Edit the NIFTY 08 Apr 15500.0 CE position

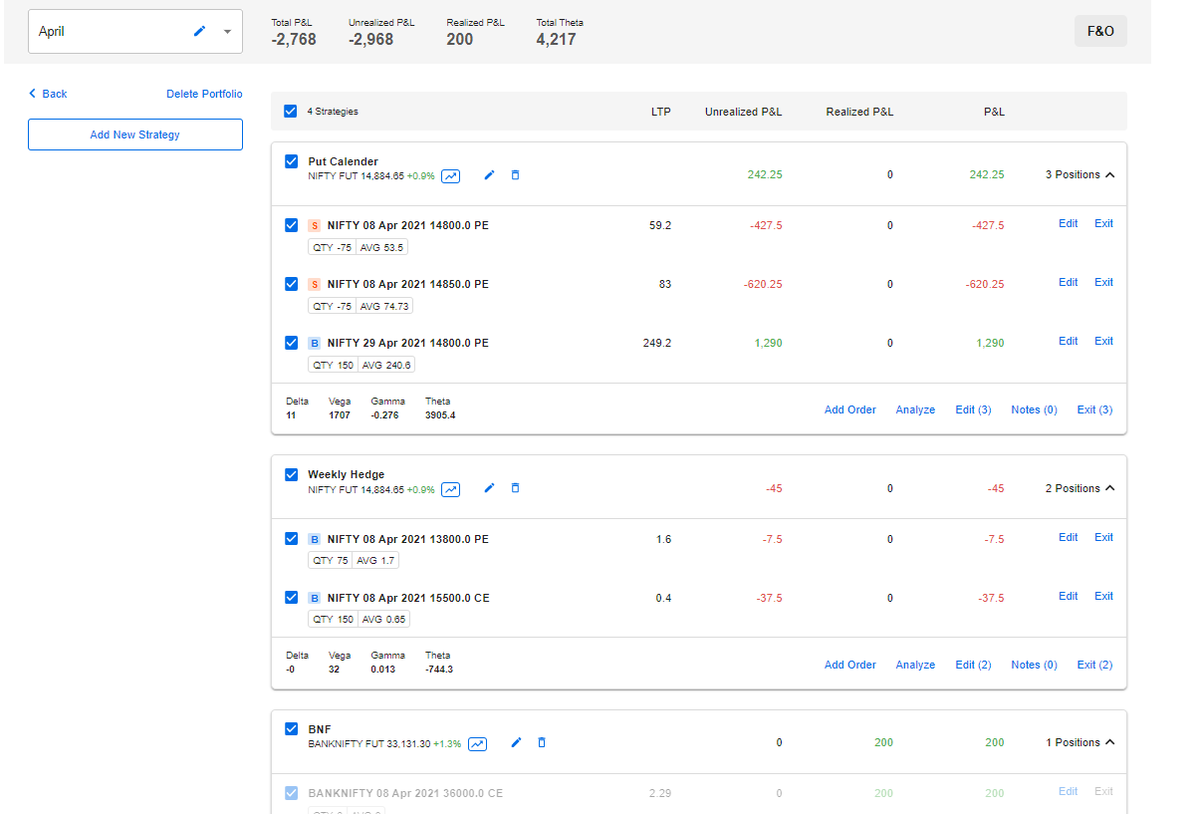tap(1068, 597)
